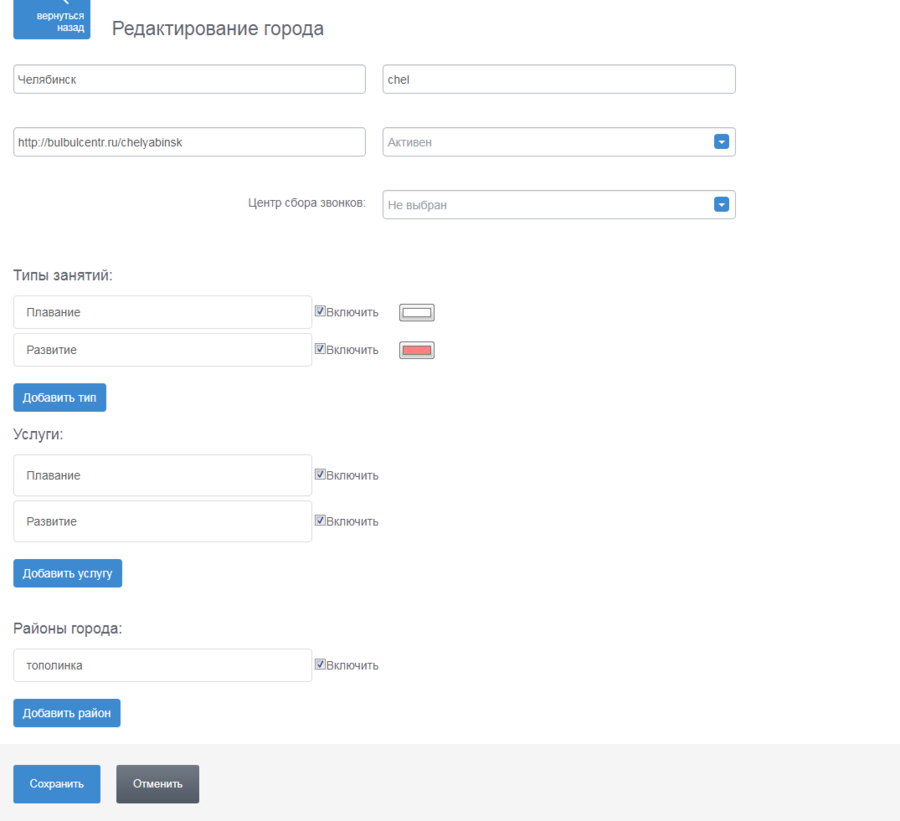Click the blue arrow of the 'Активен' dropdown
Screen dimensions: 900x821
[721, 142]
